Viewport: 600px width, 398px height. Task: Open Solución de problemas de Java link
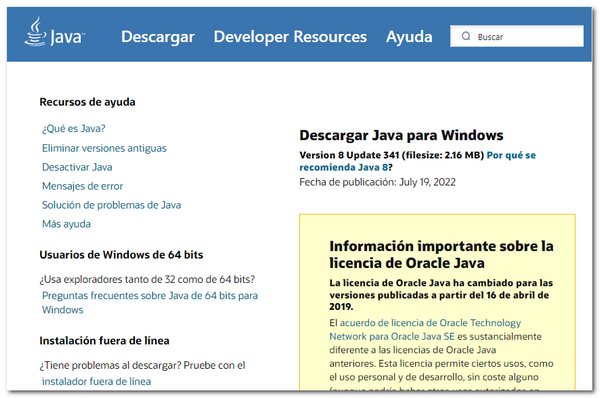coord(111,205)
